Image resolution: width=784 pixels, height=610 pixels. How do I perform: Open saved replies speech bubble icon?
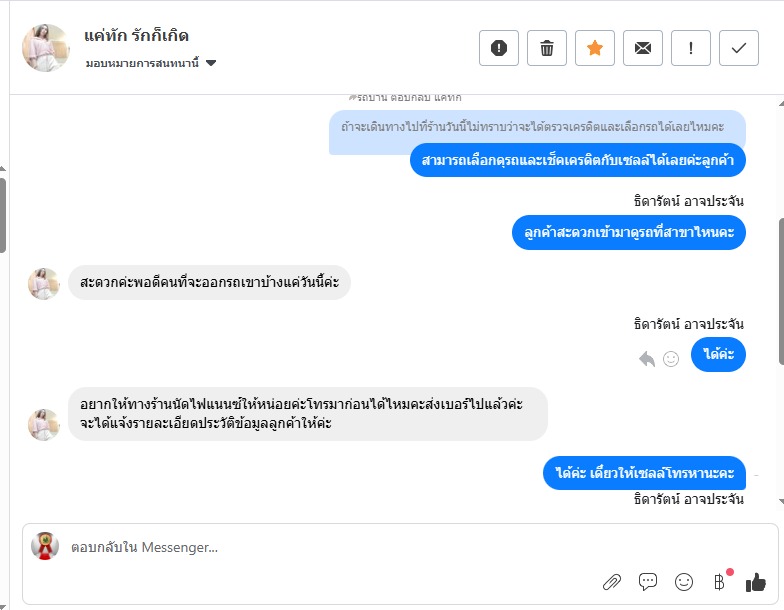(x=648, y=581)
